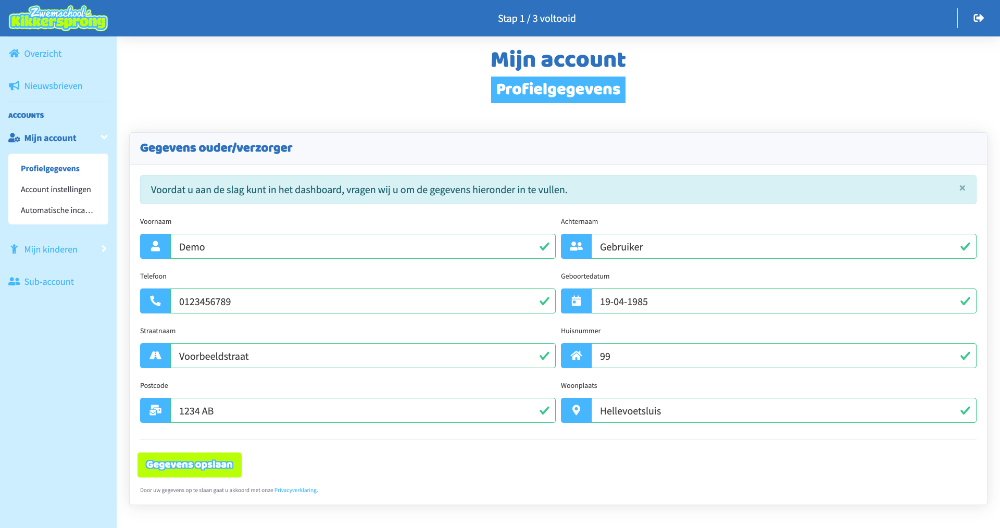Click the house icon beside Huisnummer
This screenshot has width=1000, height=528.
576,355
